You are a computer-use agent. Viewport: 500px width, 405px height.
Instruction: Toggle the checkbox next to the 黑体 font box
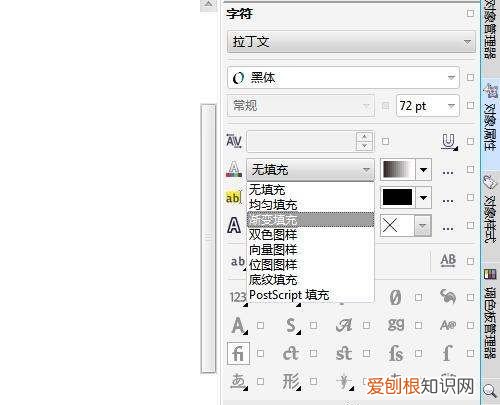click(470, 77)
